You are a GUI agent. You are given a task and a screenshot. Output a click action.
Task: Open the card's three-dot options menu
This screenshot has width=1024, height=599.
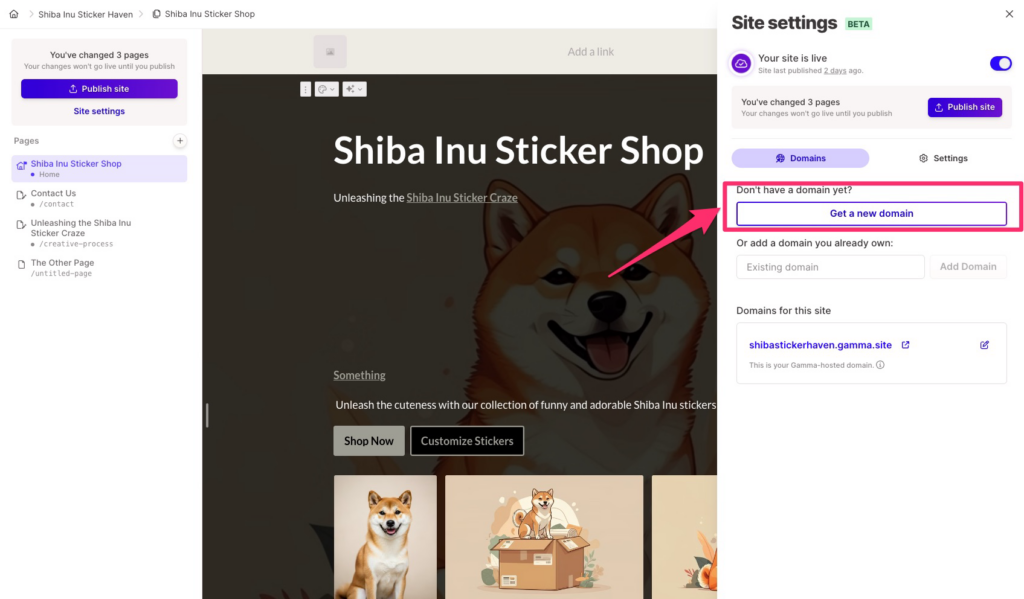tap(306, 89)
